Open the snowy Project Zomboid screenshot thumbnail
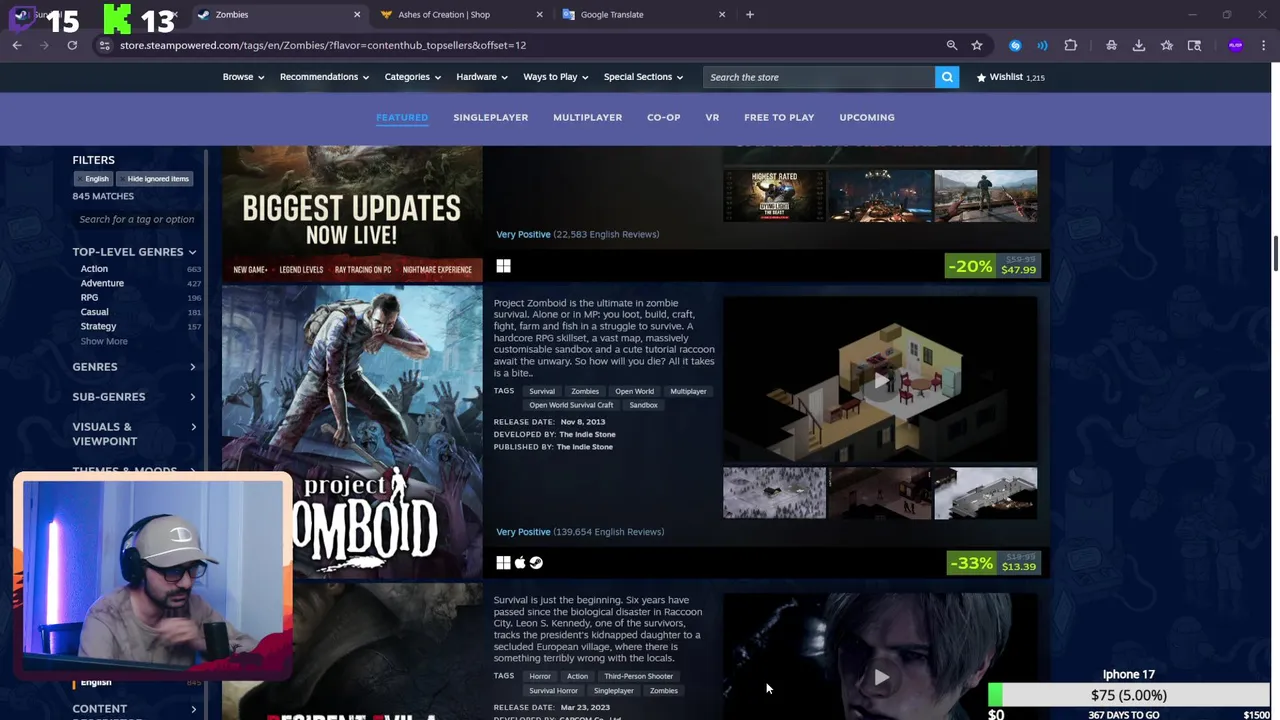The height and width of the screenshot is (720, 1280). point(775,493)
